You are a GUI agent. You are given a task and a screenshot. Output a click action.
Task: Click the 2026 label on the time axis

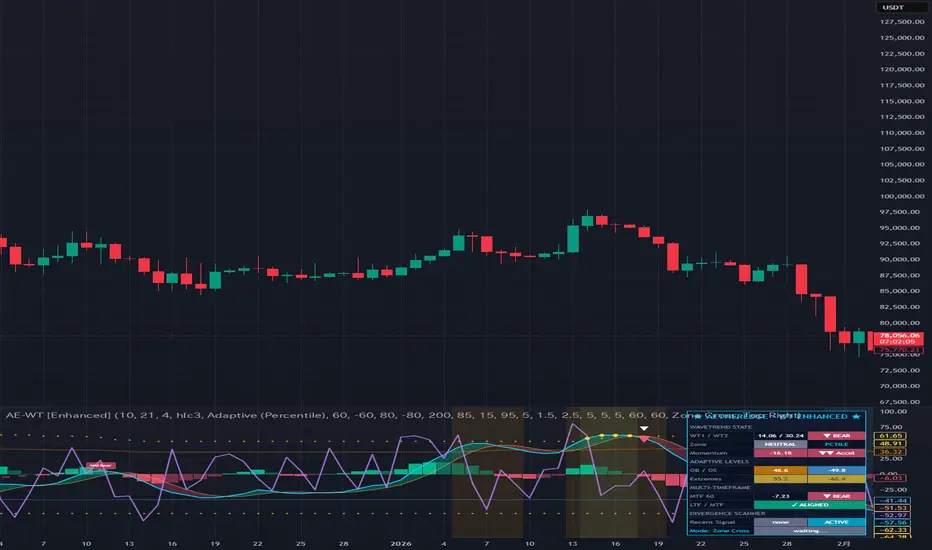point(401,543)
